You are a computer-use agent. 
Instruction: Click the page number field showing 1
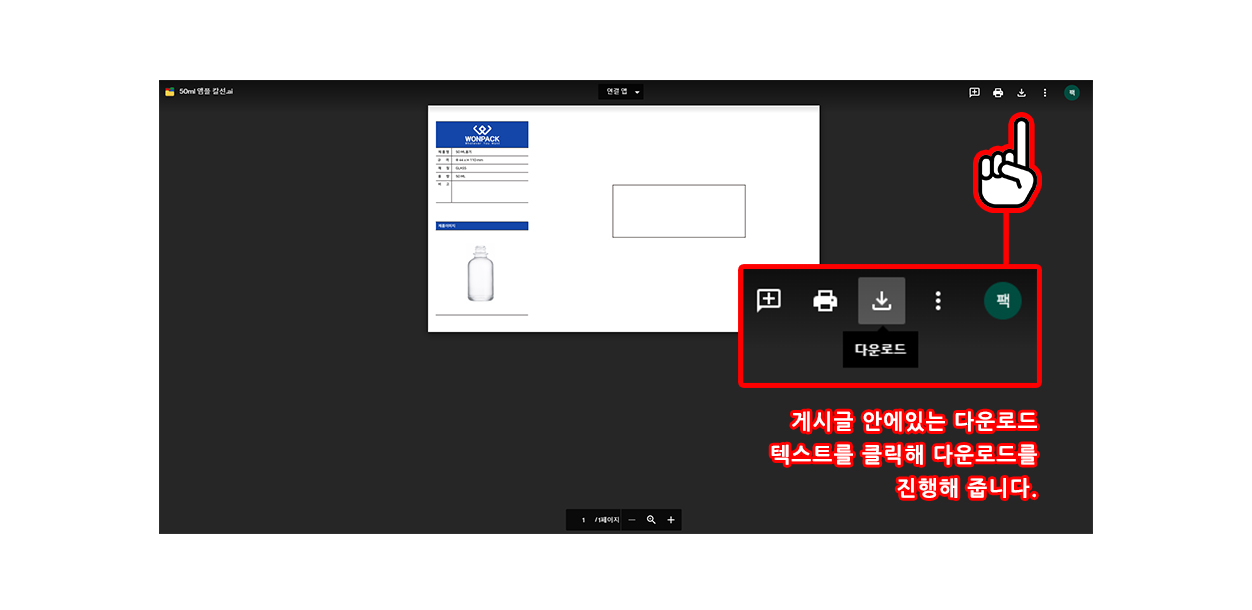(x=583, y=520)
